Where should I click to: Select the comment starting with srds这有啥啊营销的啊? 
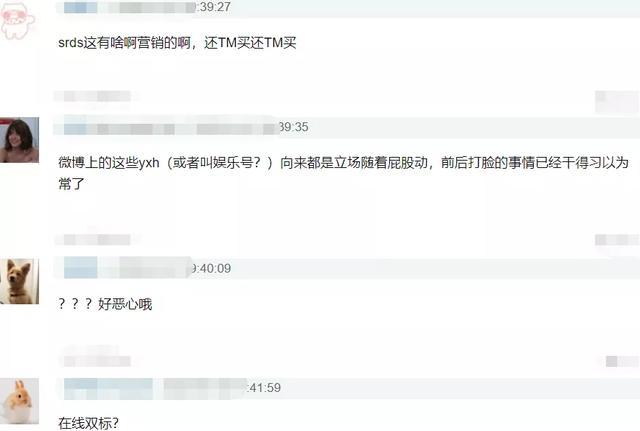click(x=177, y=42)
